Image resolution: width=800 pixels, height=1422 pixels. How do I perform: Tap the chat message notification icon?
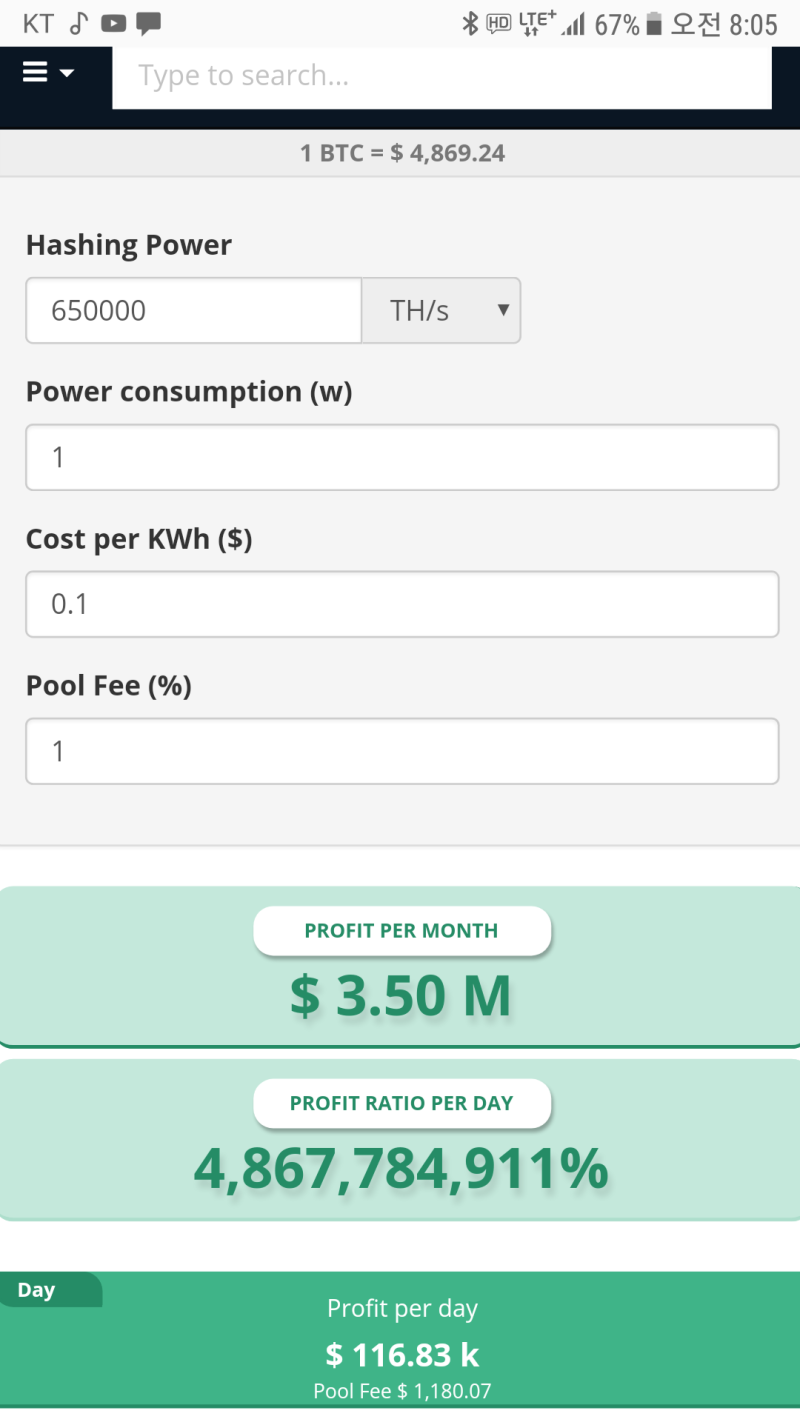pyautogui.click(x=149, y=24)
